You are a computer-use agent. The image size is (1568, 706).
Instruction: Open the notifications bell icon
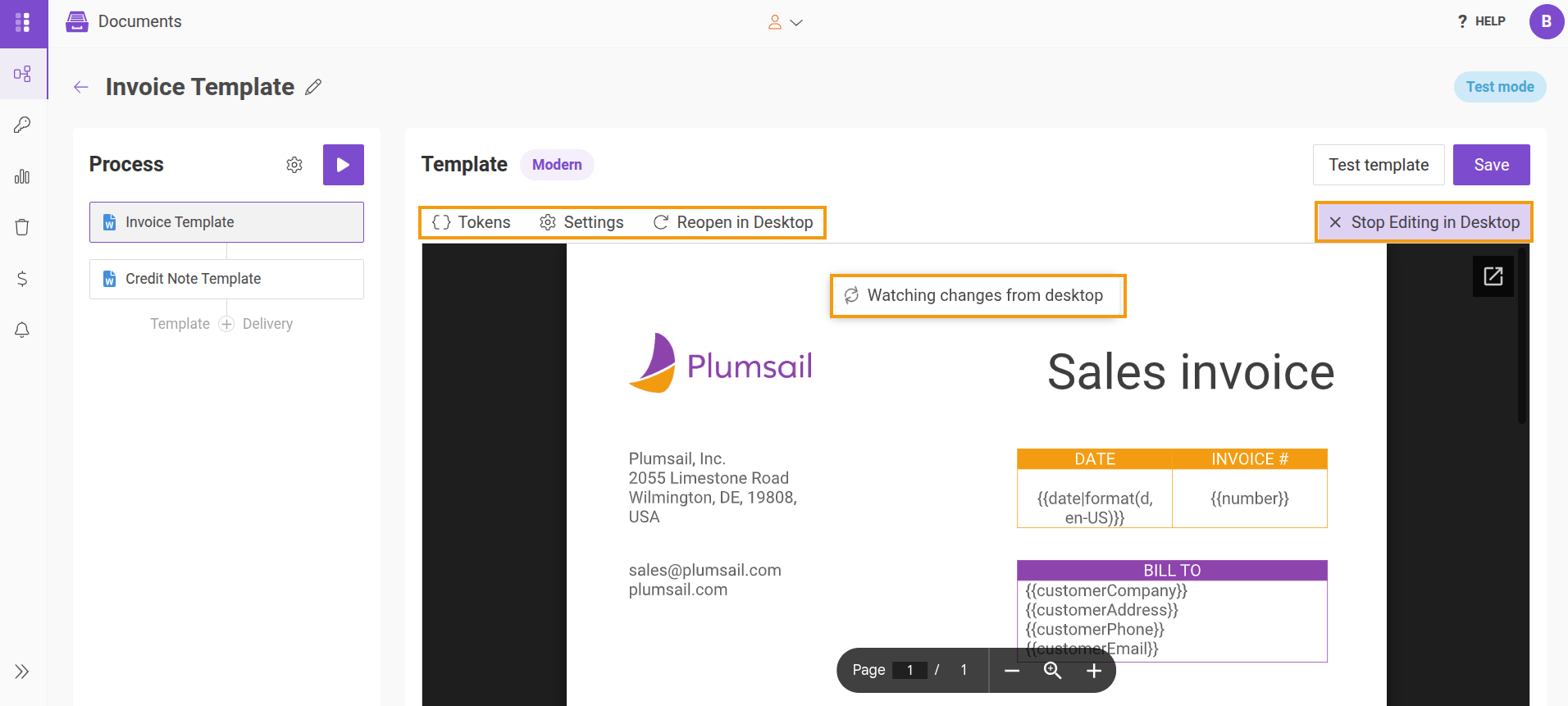(23, 330)
